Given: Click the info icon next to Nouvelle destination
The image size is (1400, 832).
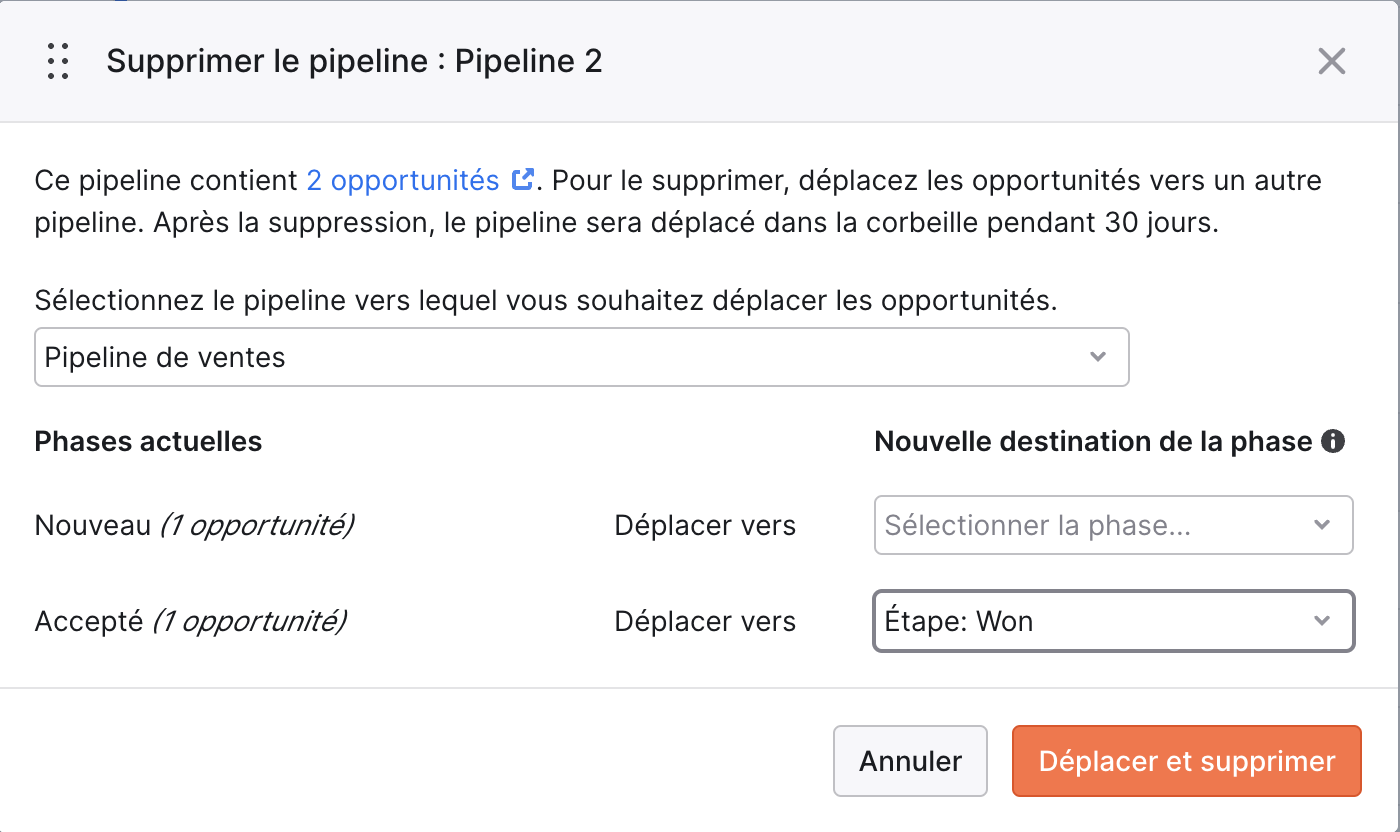Looking at the screenshot, I should 1333,441.
